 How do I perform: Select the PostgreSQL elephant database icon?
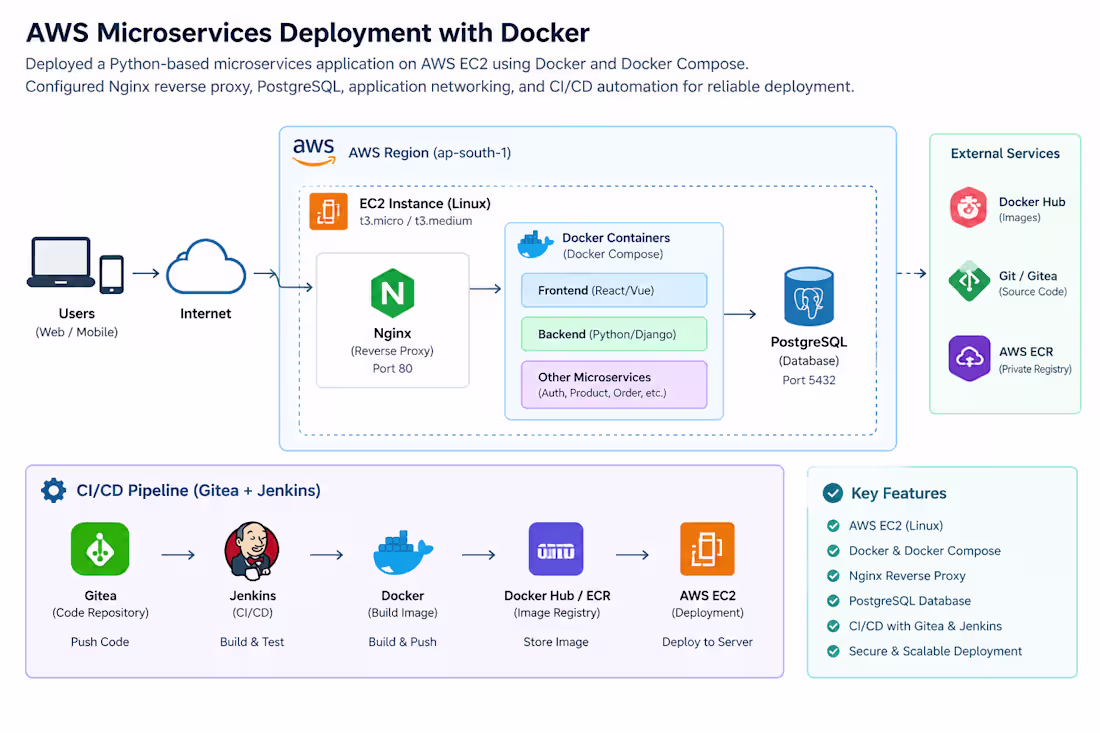click(809, 296)
